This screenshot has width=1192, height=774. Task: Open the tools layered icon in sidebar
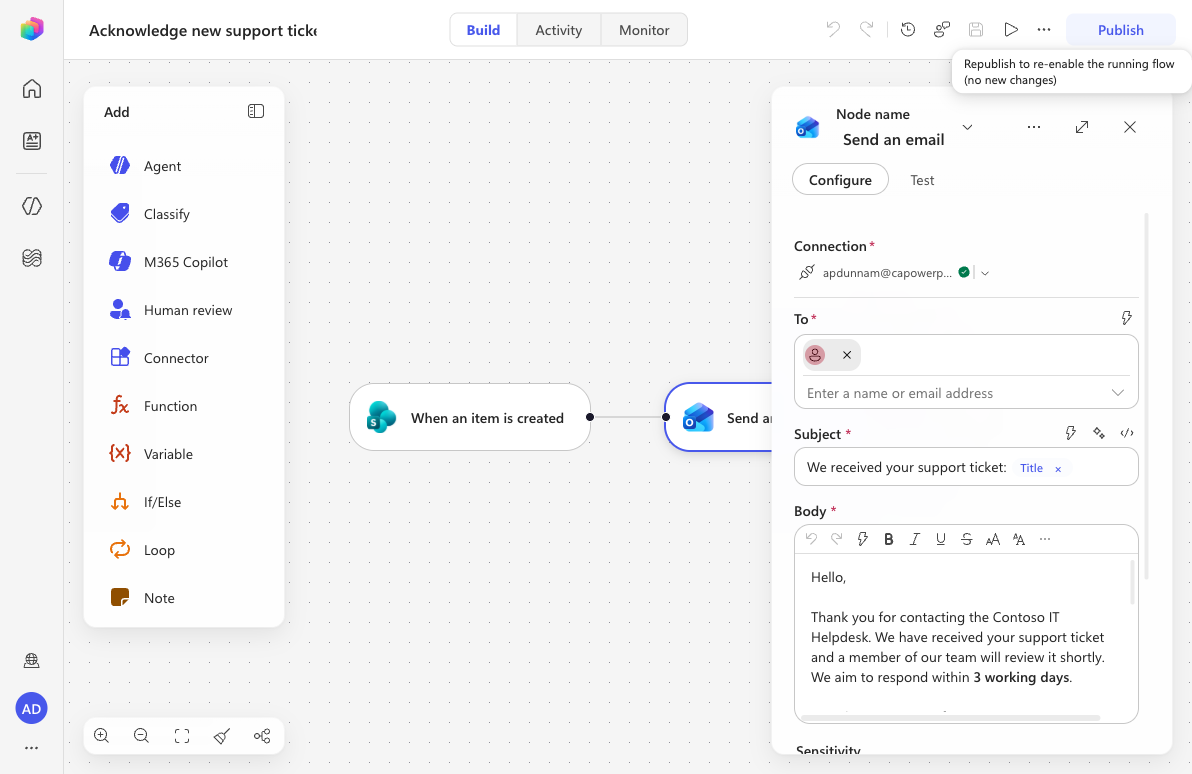tap(31, 258)
